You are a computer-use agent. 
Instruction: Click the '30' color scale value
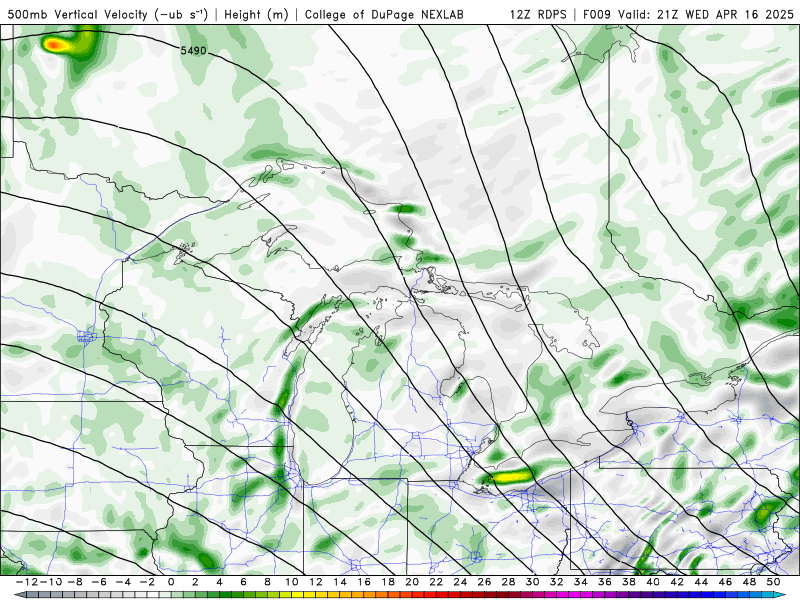pyautogui.click(x=532, y=582)
